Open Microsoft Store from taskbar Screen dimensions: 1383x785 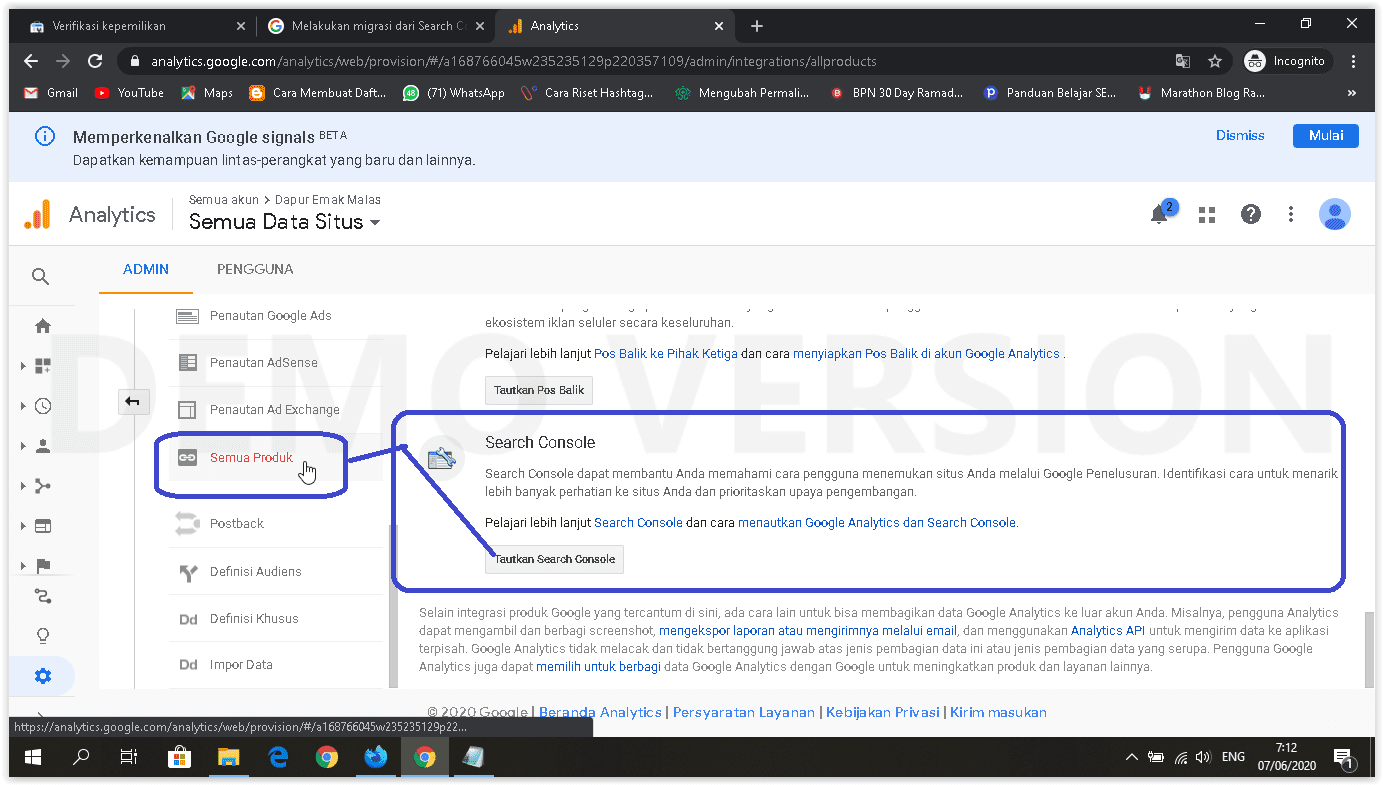click(180, 757)
